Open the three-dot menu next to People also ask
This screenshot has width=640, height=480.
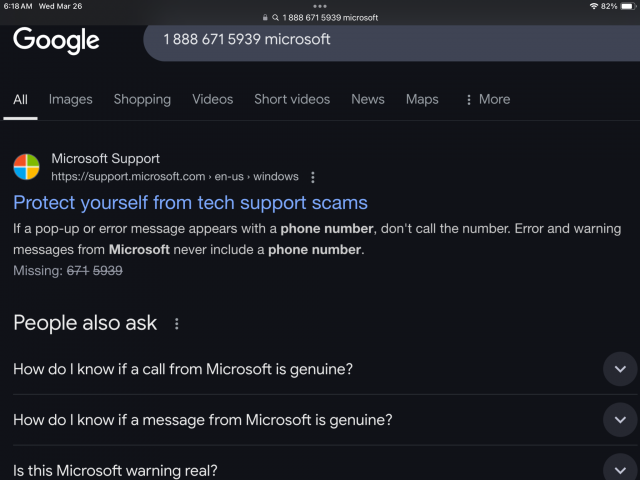(176, 324)
